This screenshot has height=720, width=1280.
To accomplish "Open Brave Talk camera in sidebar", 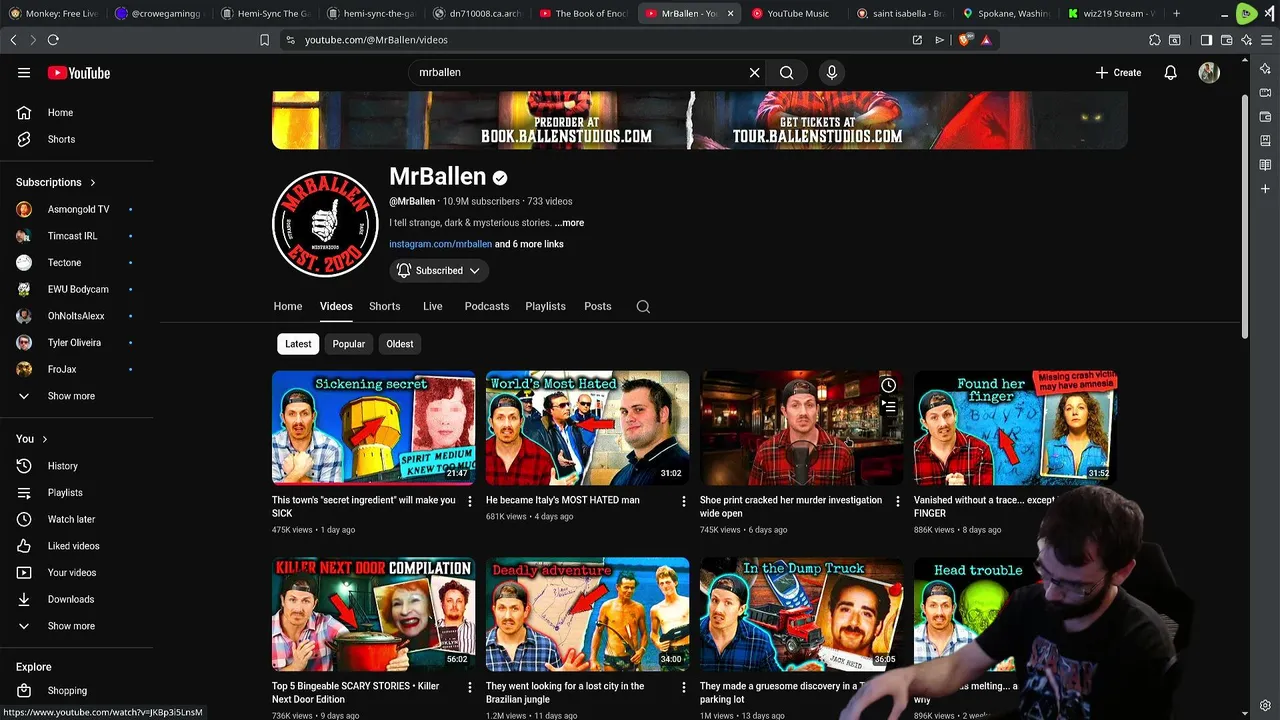I will pyautogui.click(x=1265, y=93).
